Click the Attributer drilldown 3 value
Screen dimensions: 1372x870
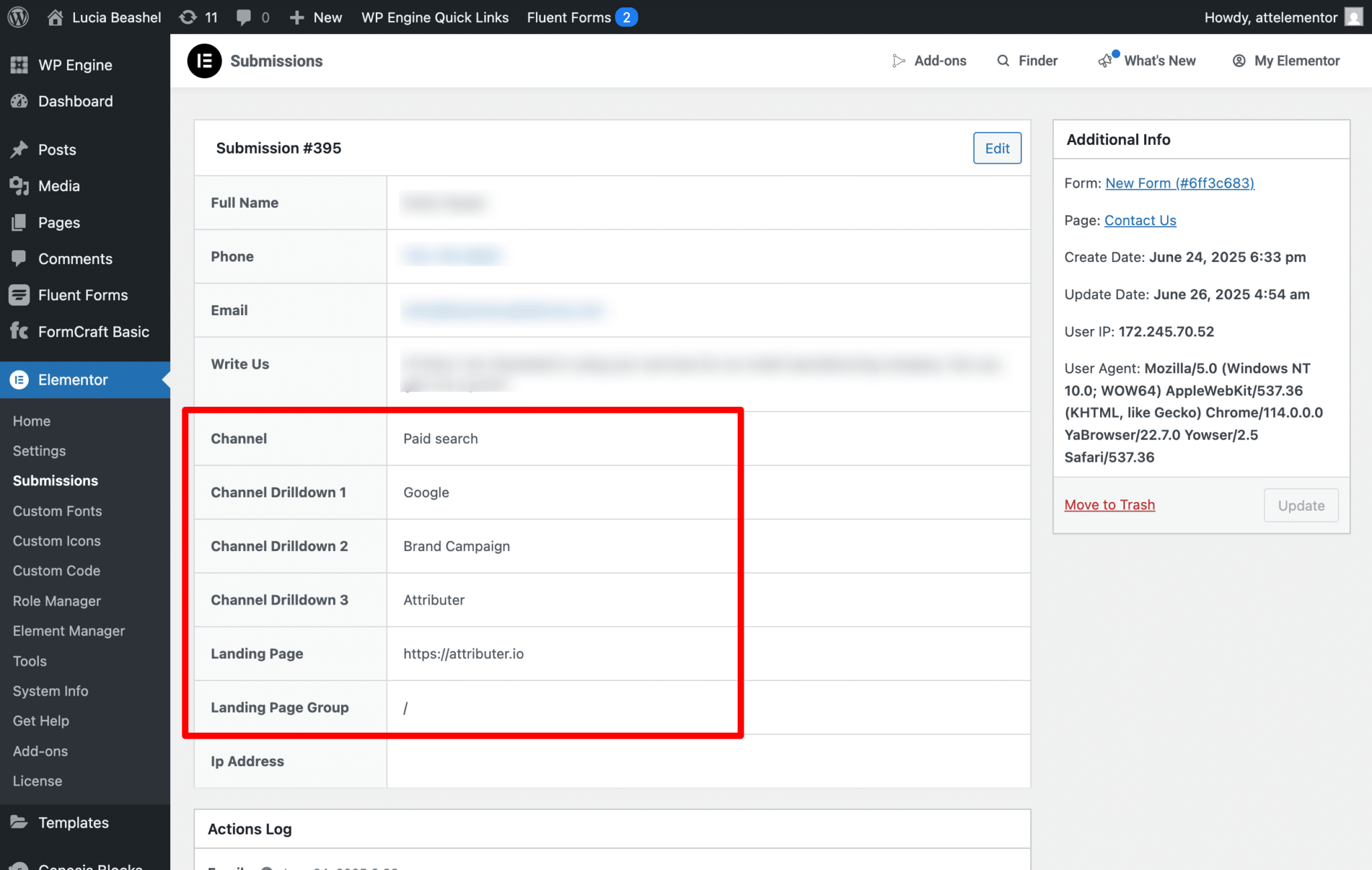433,600
